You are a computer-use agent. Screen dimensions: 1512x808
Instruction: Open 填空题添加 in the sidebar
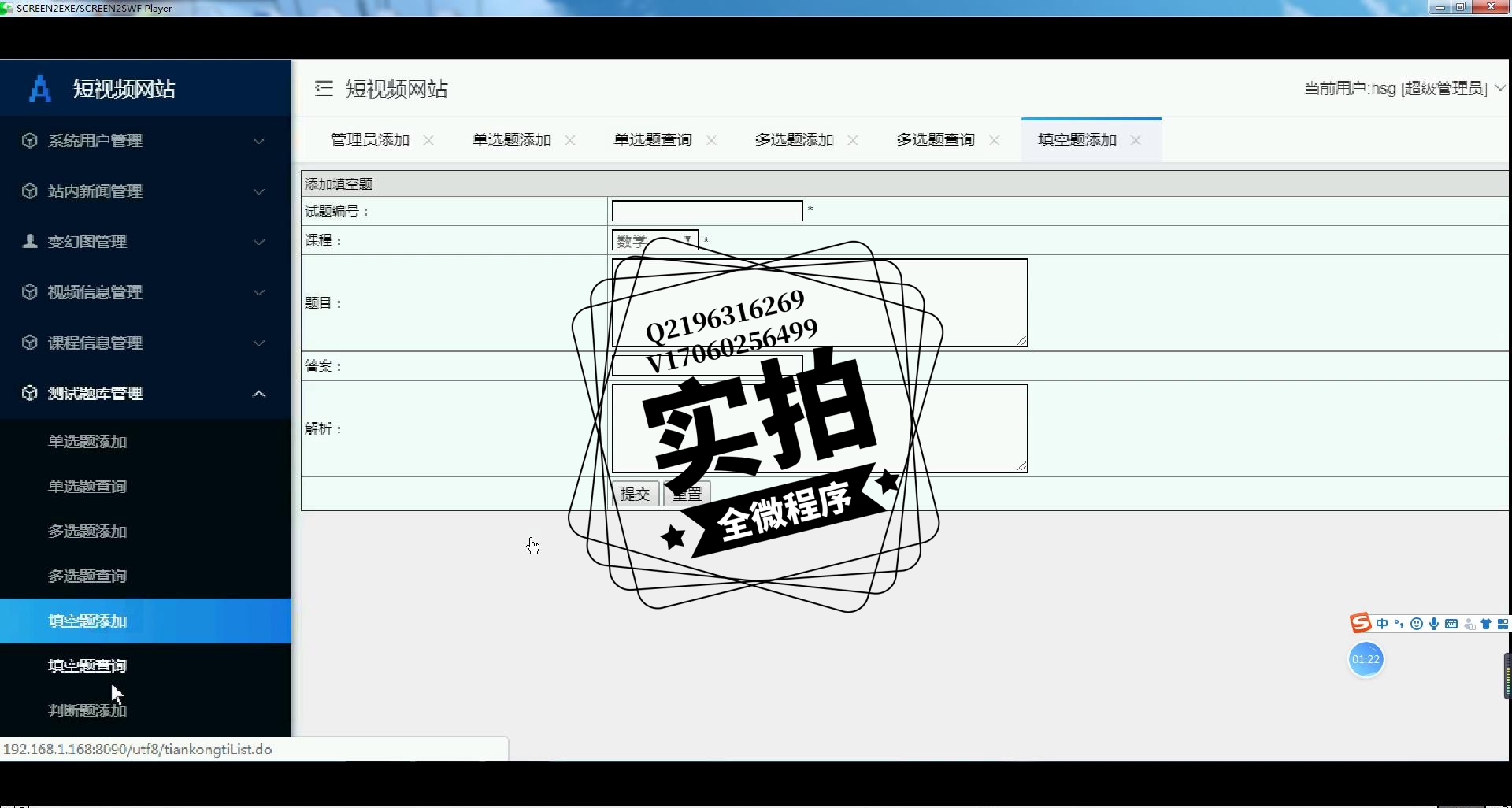(x=146, y=621)
